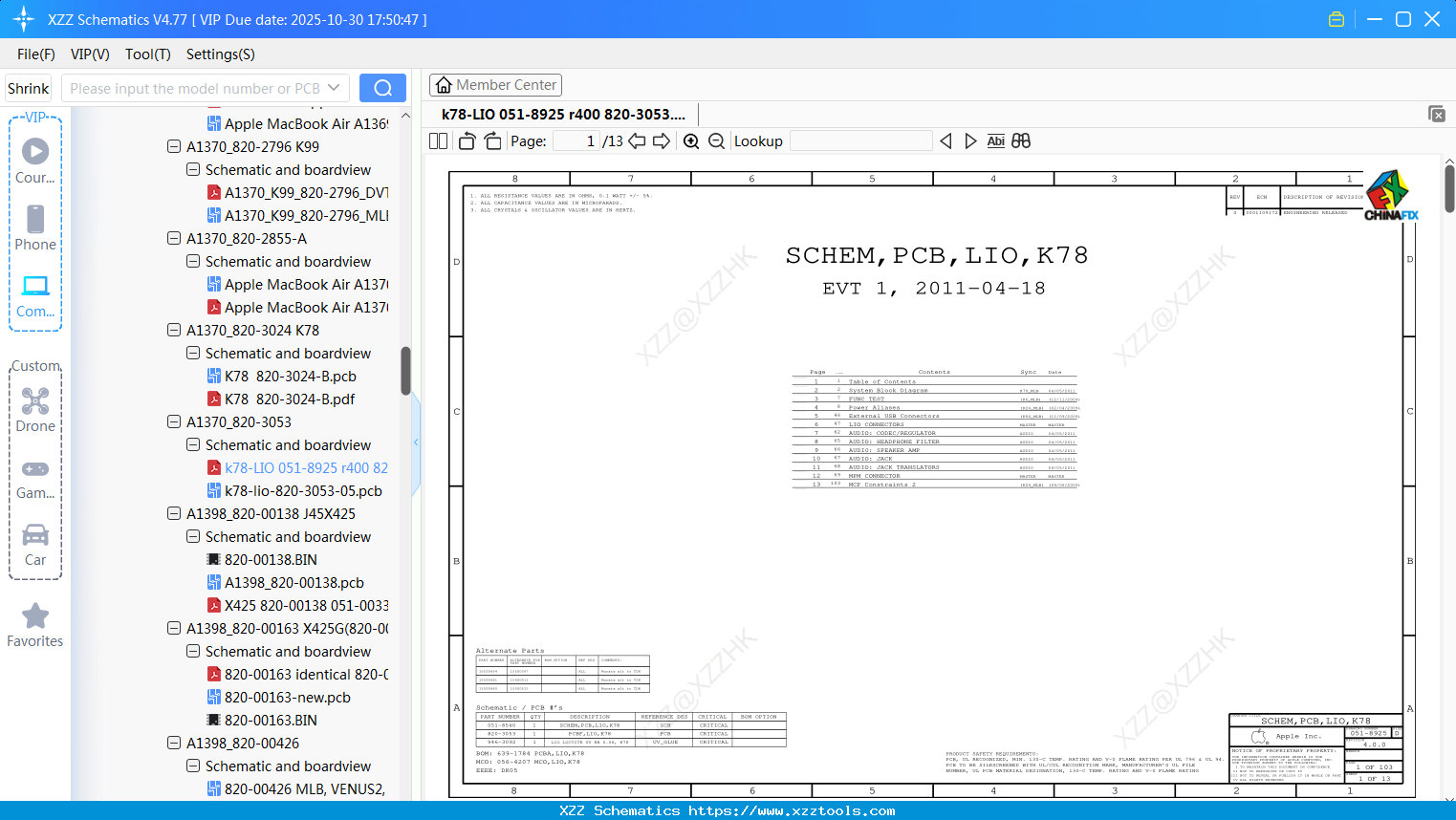Click the schematic viewer vertical scrollbar thumb

point(1449,188)
